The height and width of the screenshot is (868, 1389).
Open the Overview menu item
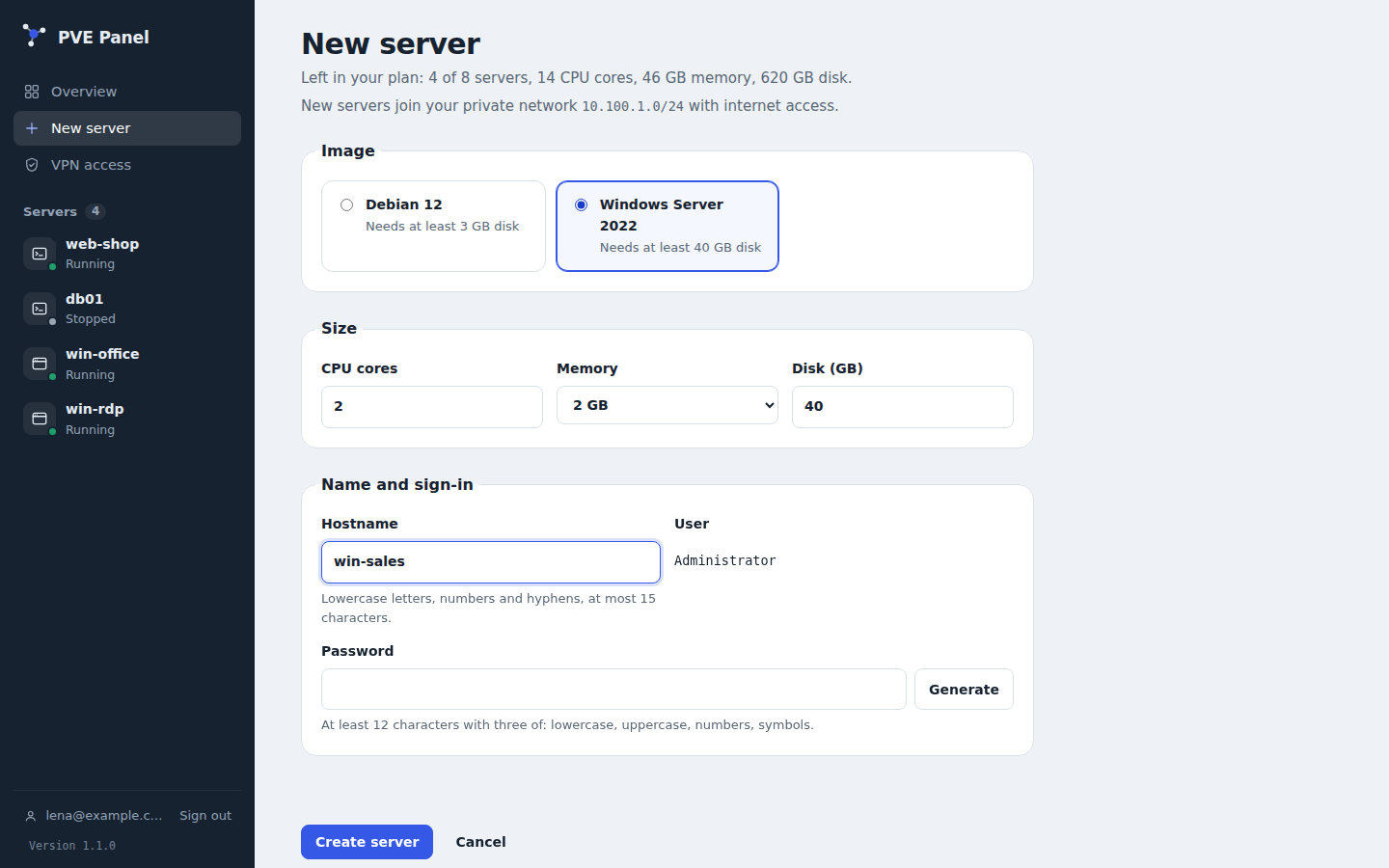point(127,92)
